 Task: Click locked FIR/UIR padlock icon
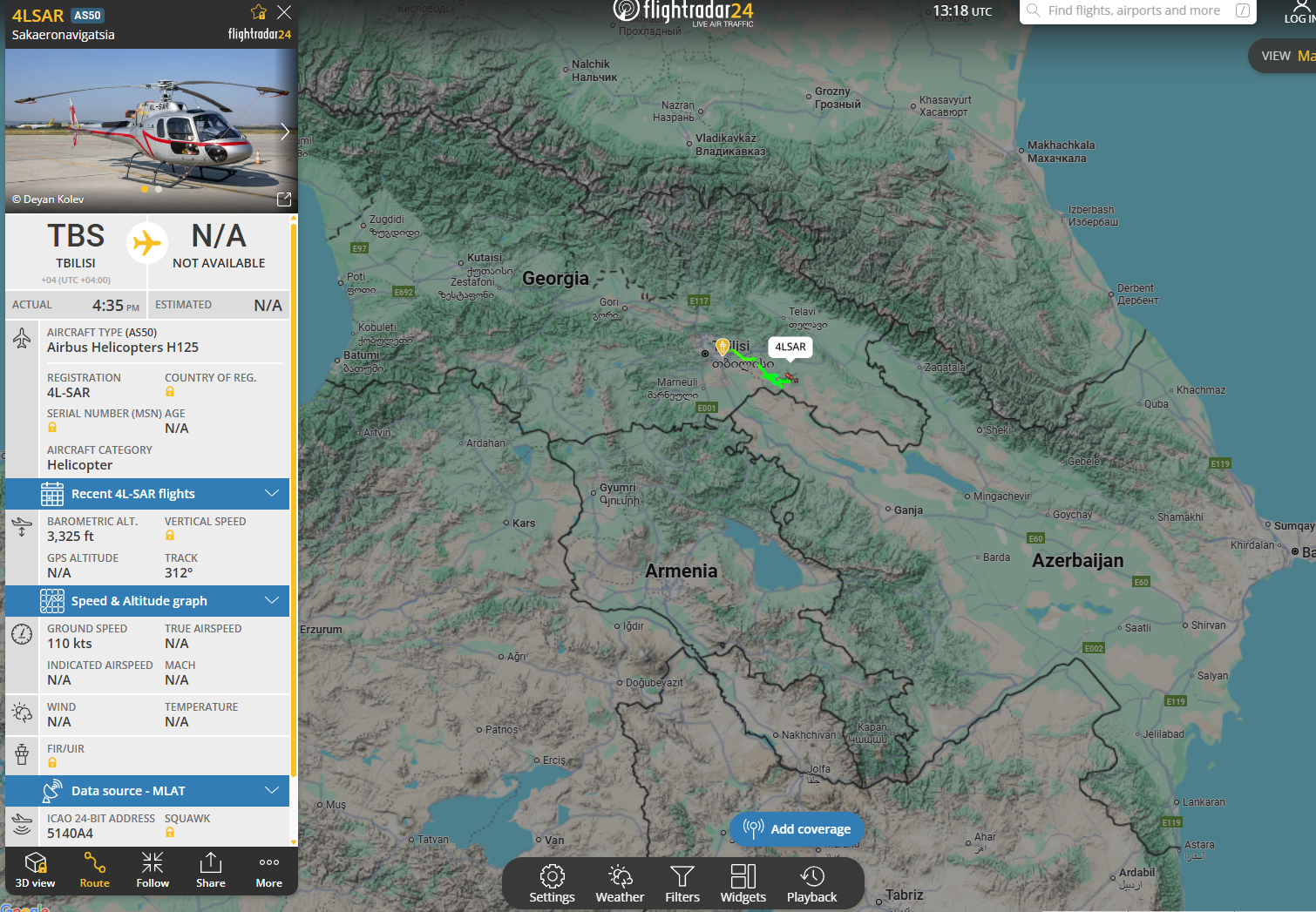pos(52,763)
